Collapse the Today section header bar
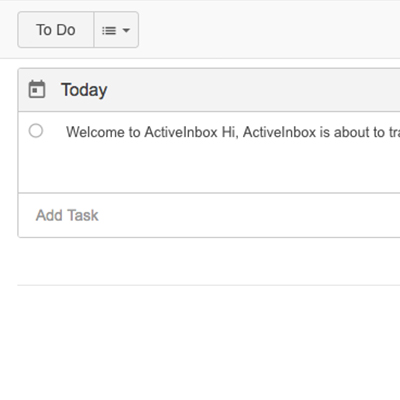 pos(209,90)
